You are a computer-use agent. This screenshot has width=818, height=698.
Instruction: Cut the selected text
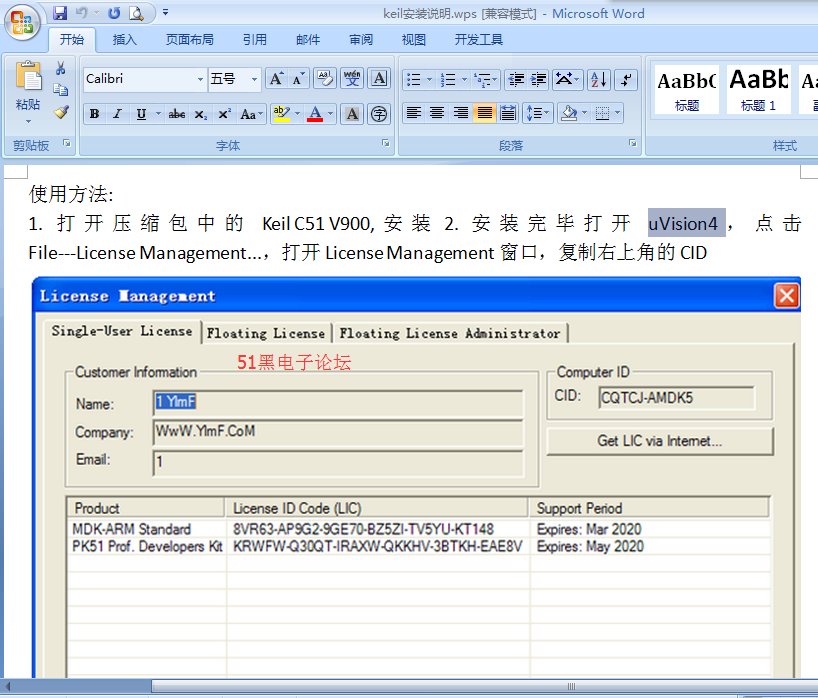[x=61, y=68]
